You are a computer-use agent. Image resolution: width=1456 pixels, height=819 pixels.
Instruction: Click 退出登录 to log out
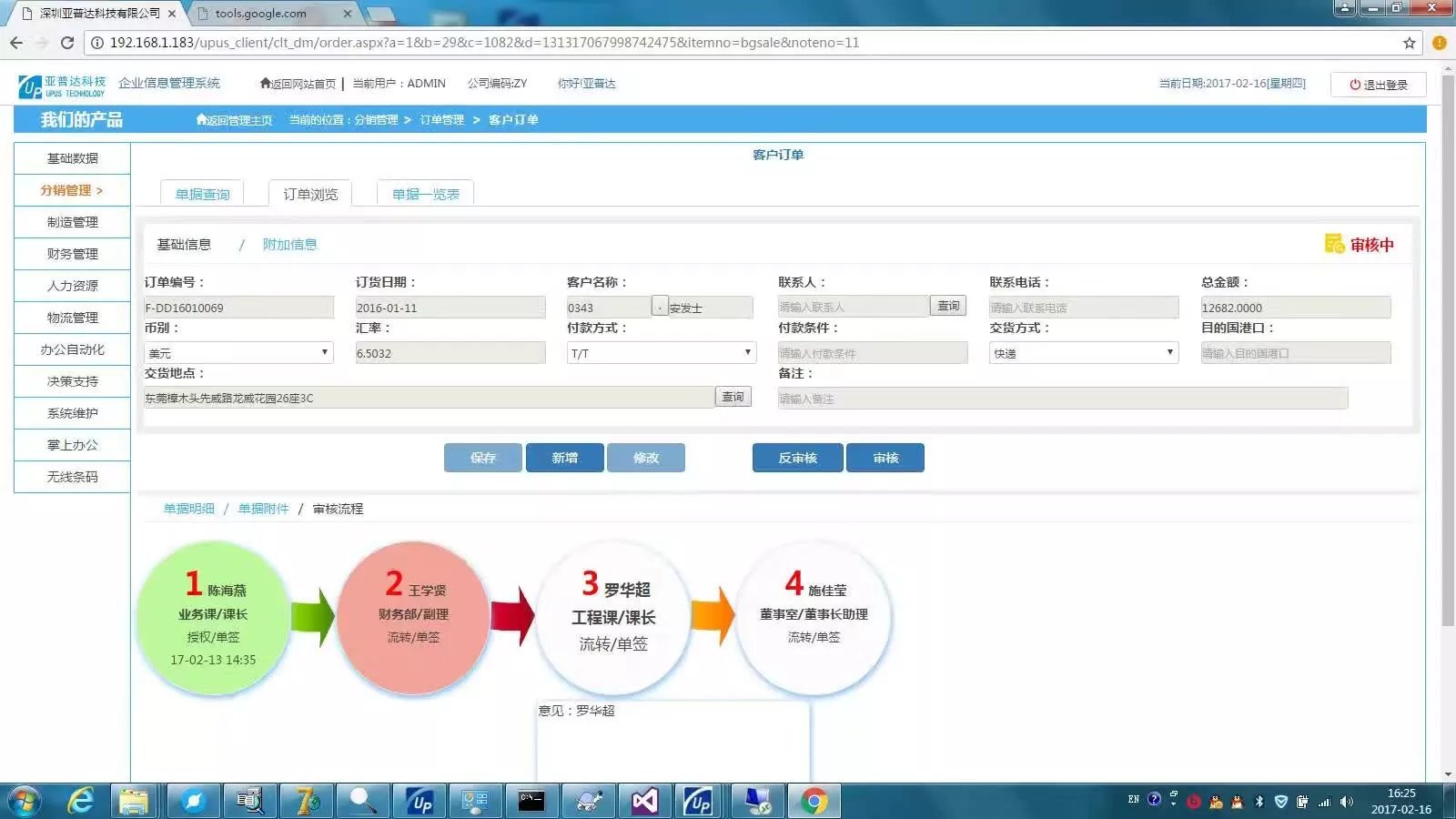point(1378,85)
